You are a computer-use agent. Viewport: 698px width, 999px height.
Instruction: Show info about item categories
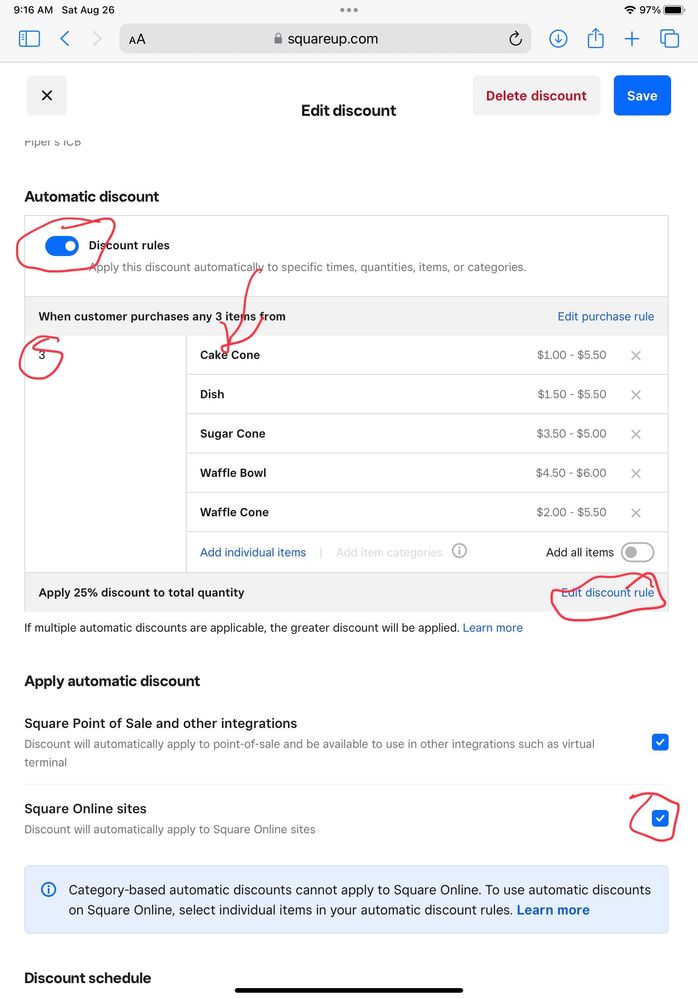[459, 551]
